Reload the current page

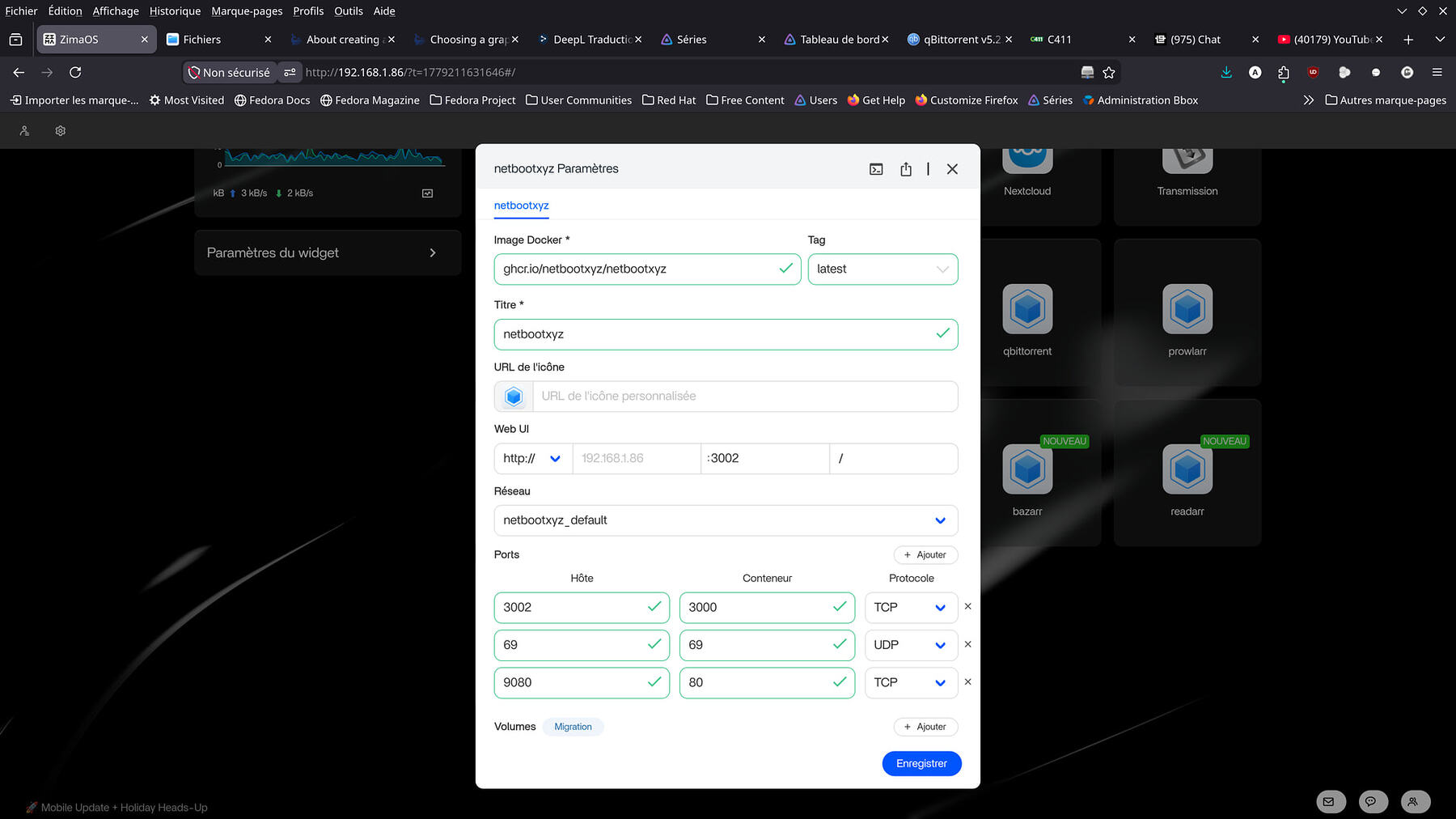click(75, 73)
